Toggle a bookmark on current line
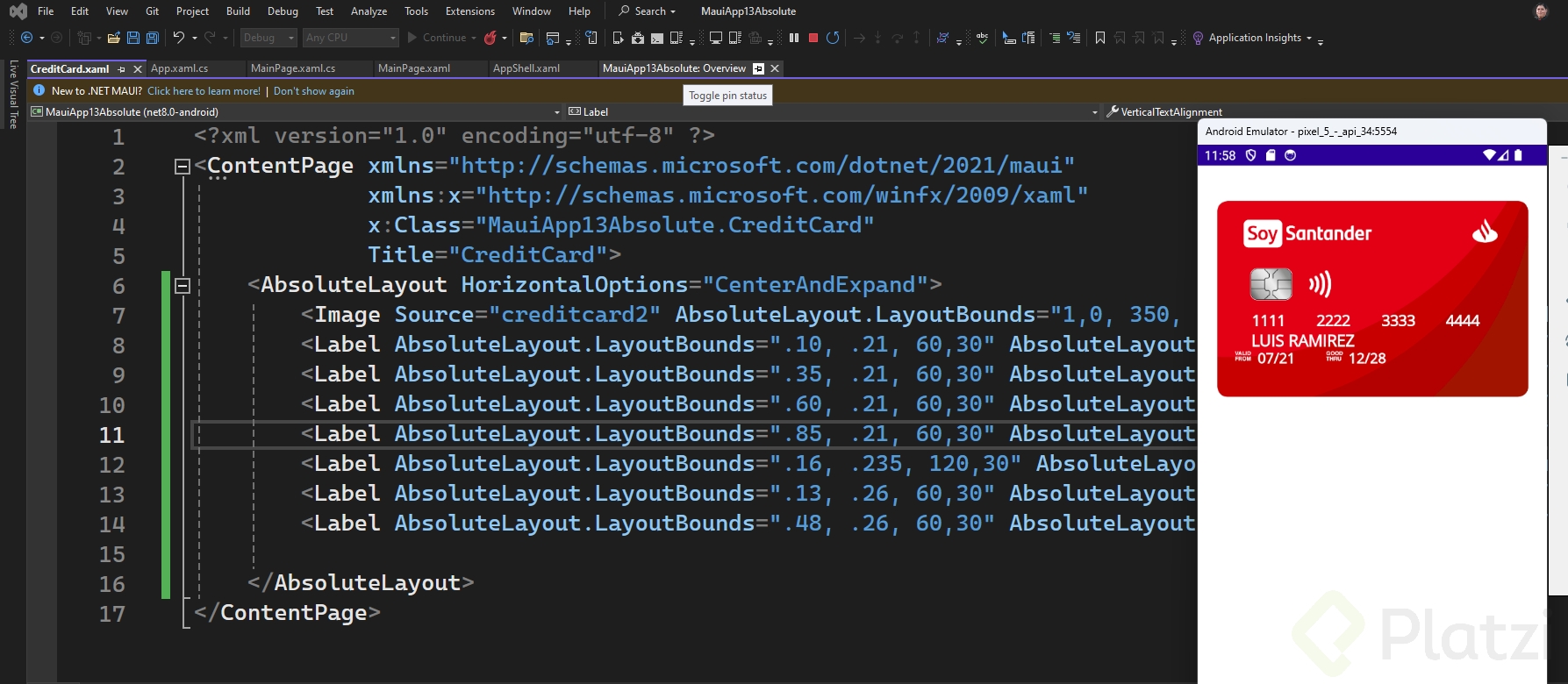This screenshot has height=684, width=1568. 1100,38
